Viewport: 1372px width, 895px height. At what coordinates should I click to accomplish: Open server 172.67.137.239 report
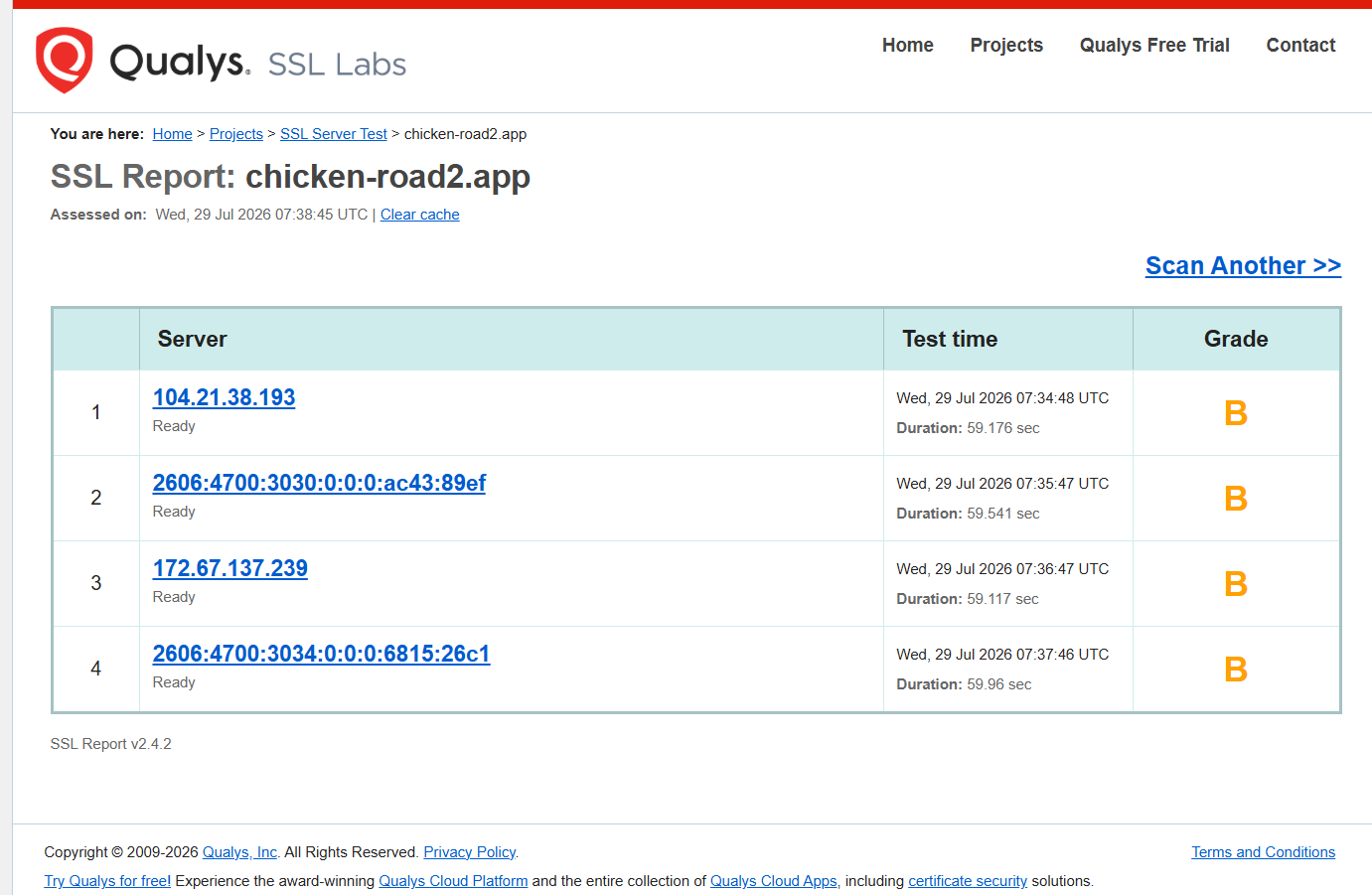click(x=230, y=568)
